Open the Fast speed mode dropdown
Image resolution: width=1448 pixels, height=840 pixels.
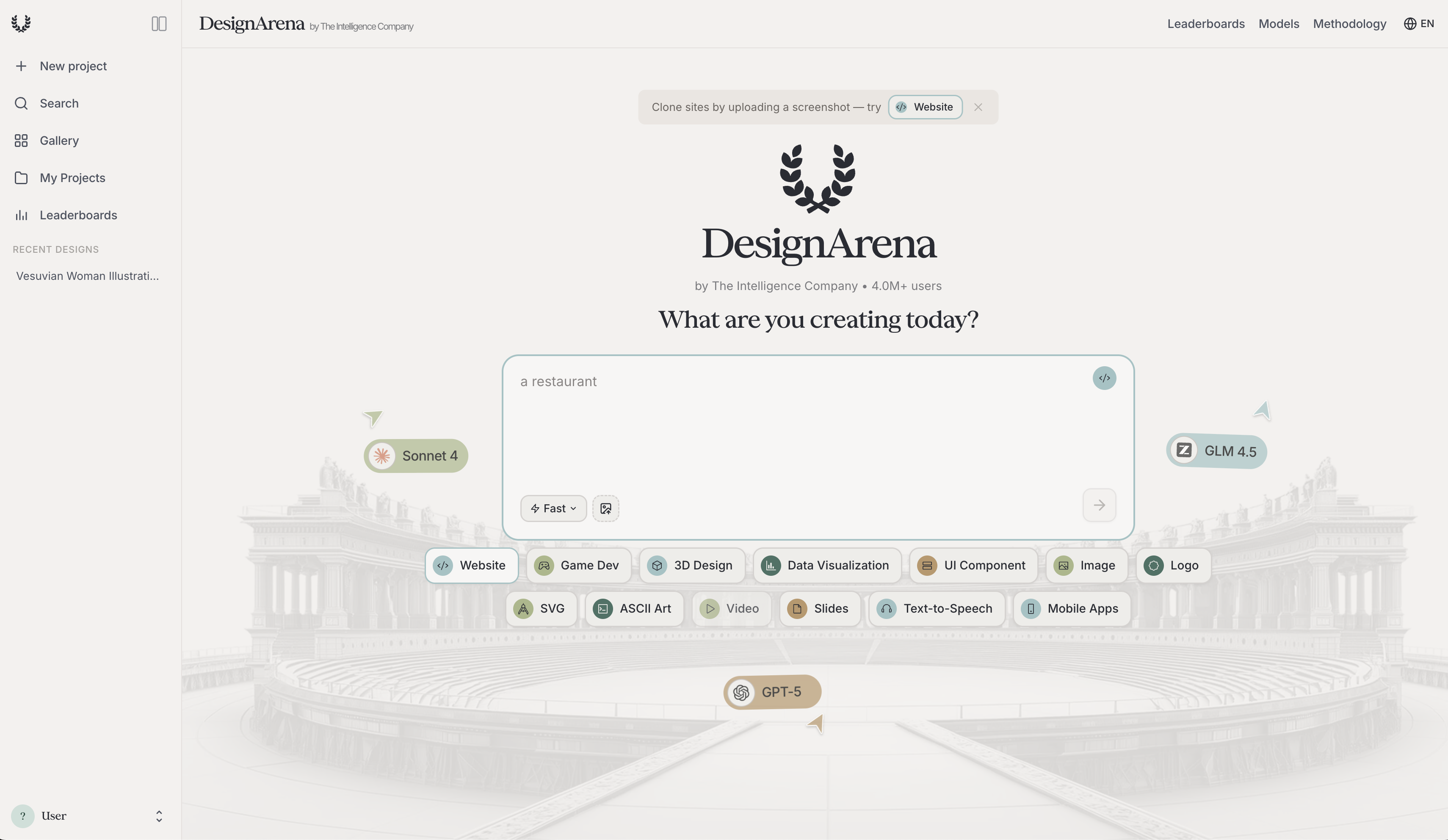pyautogui.click(x=553, y=508)
